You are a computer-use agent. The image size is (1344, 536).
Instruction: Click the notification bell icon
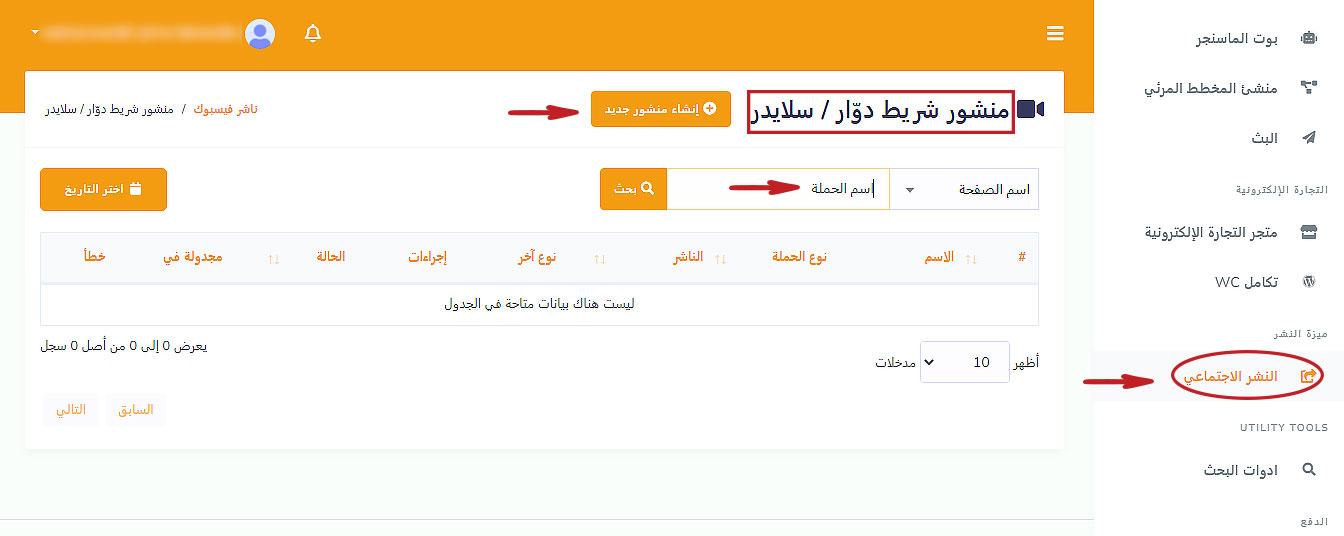[313, 34]
